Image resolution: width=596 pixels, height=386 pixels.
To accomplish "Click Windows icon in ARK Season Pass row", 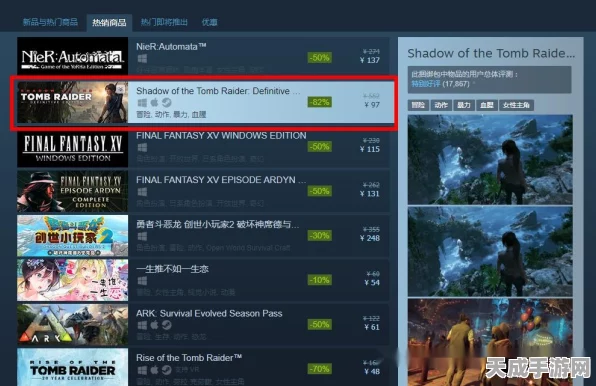I will 142,325.
